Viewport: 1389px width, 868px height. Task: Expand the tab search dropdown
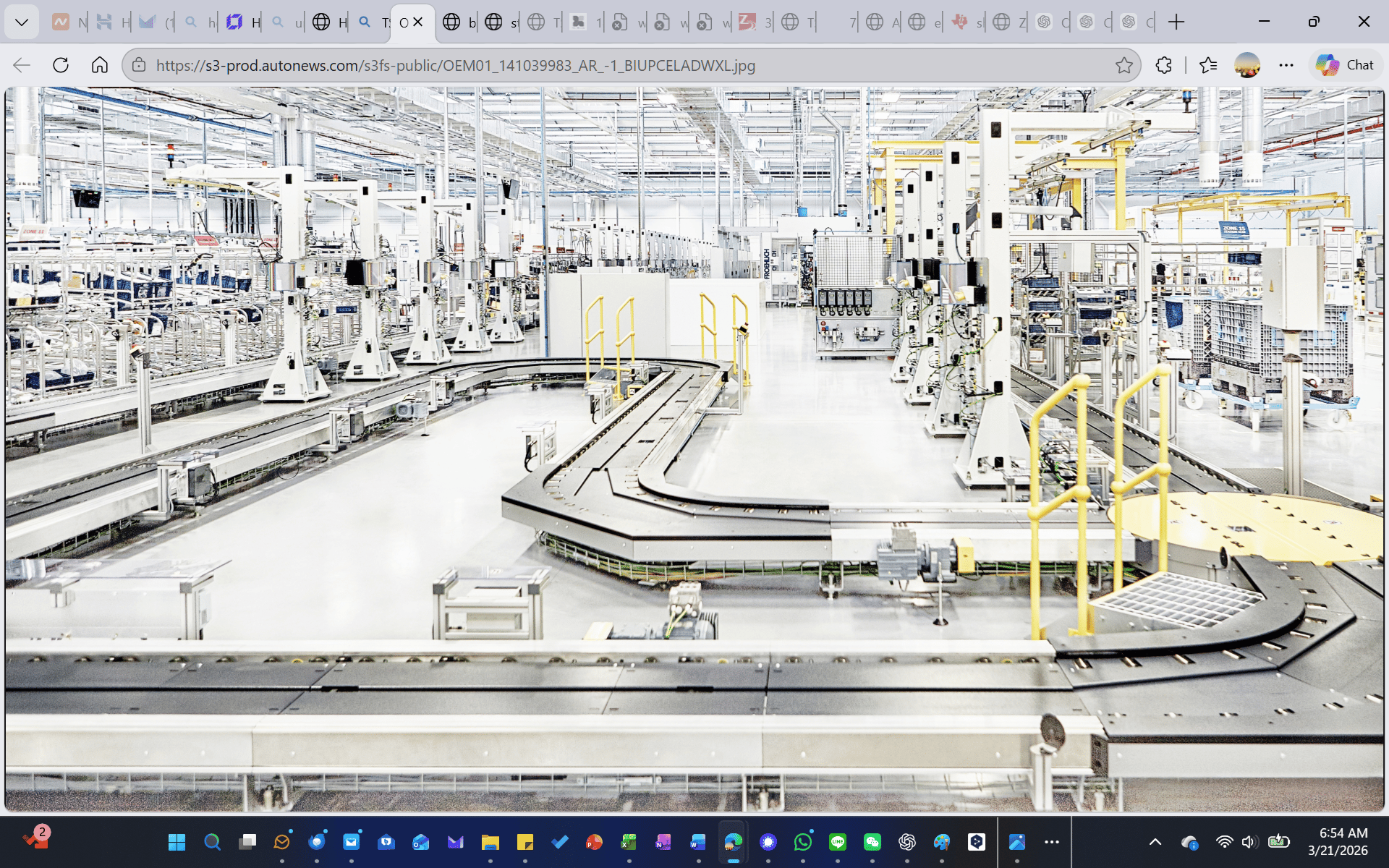coord(22,22)
